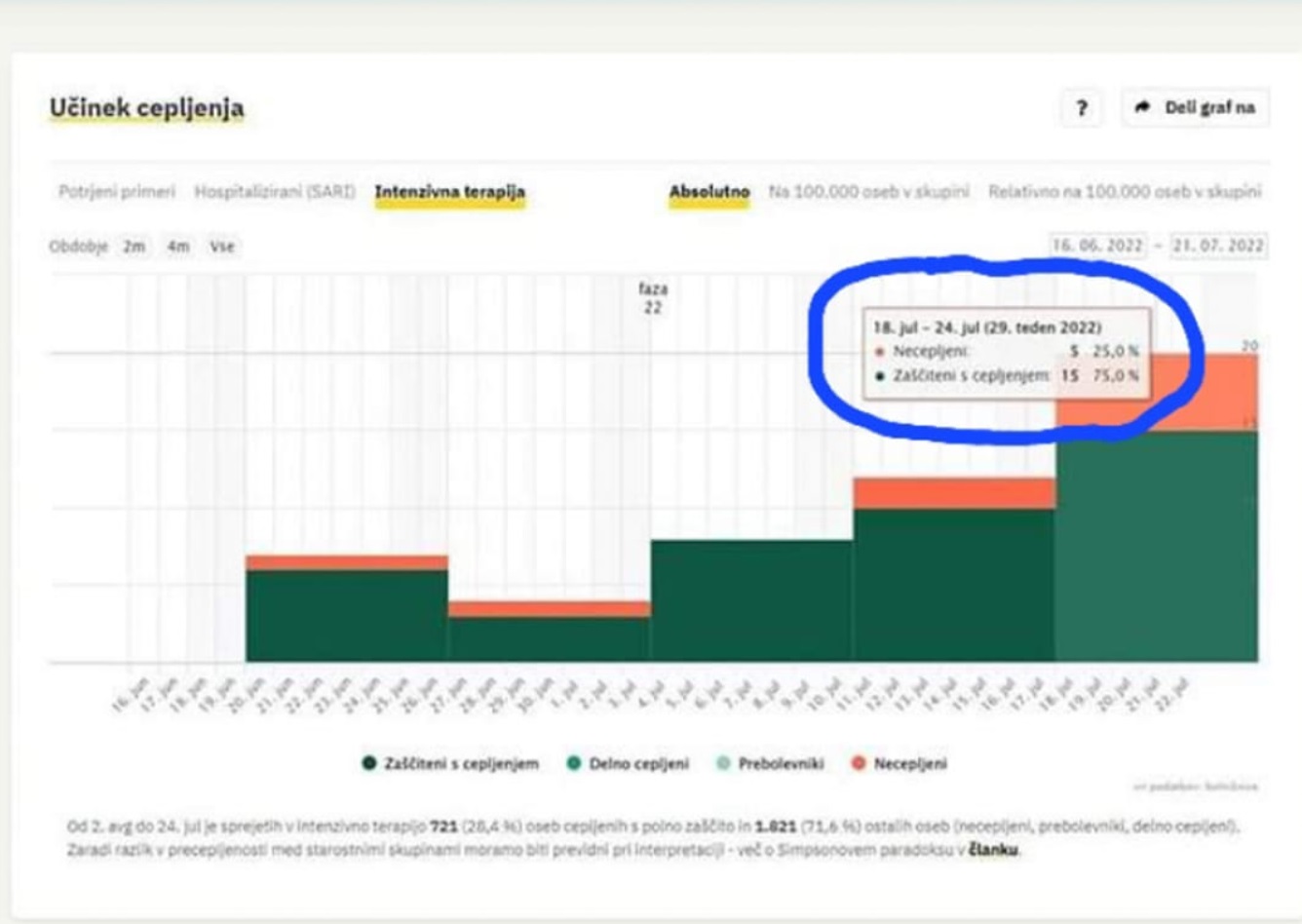1302x924 pixels.
Task: Click the Zaščiteni s cepljenjem 15 tooltip row
Action: point(1007,375)
